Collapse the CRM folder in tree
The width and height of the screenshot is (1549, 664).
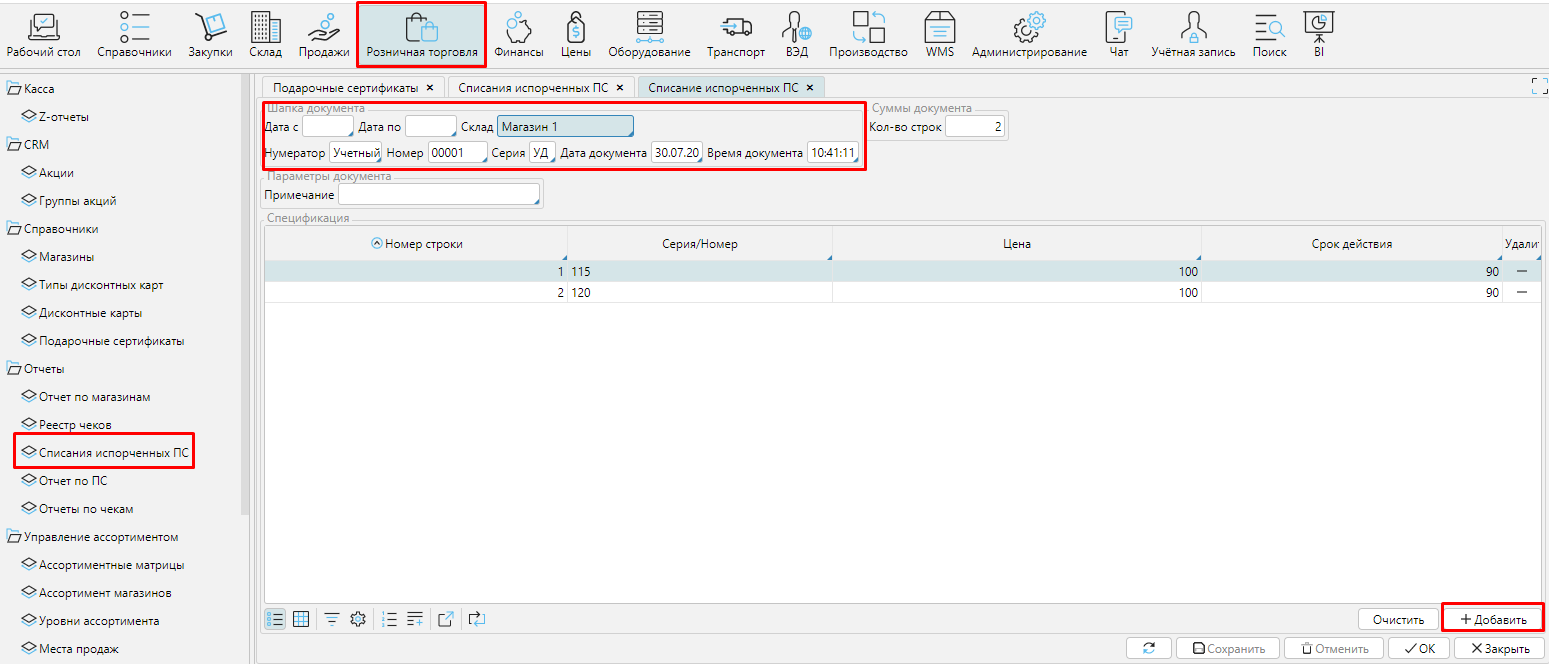pyautogui.click(x=14, y=145)
